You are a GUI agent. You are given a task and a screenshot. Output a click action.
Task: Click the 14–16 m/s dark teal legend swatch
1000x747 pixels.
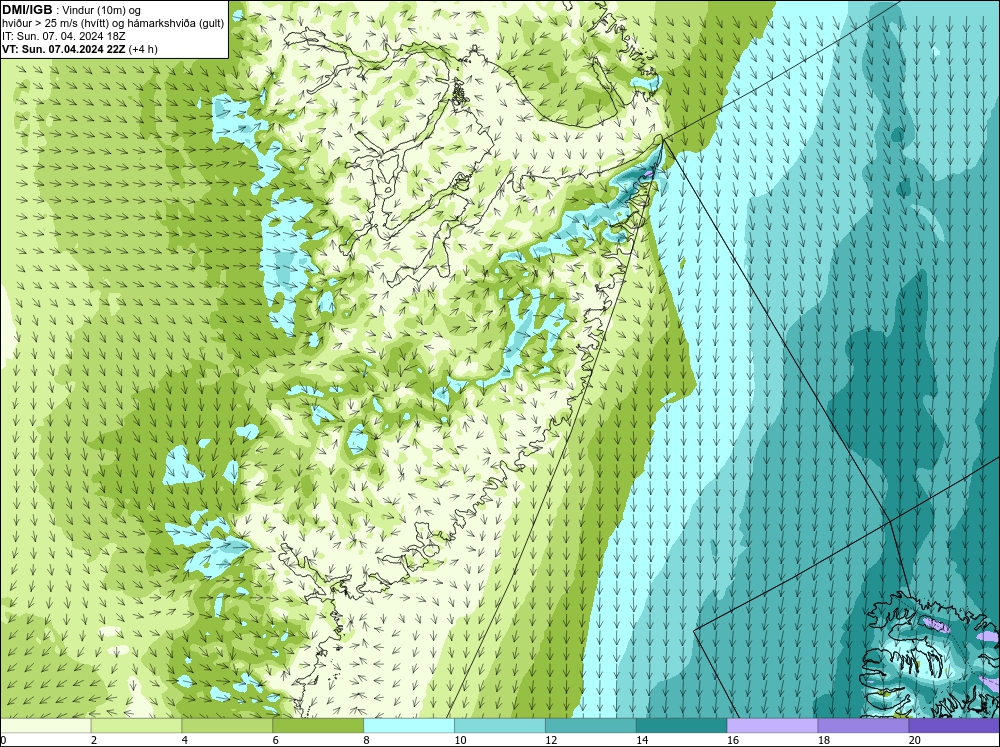click(682, 726)
